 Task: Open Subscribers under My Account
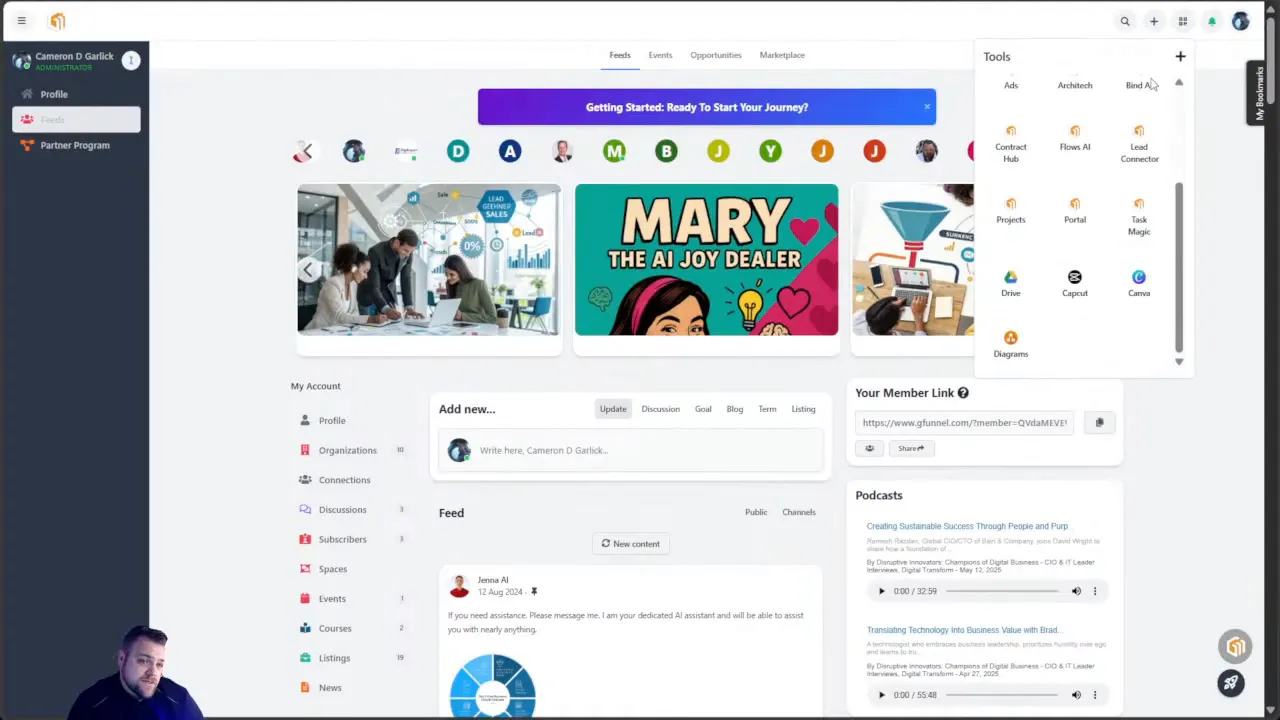[x=343, y=539]
